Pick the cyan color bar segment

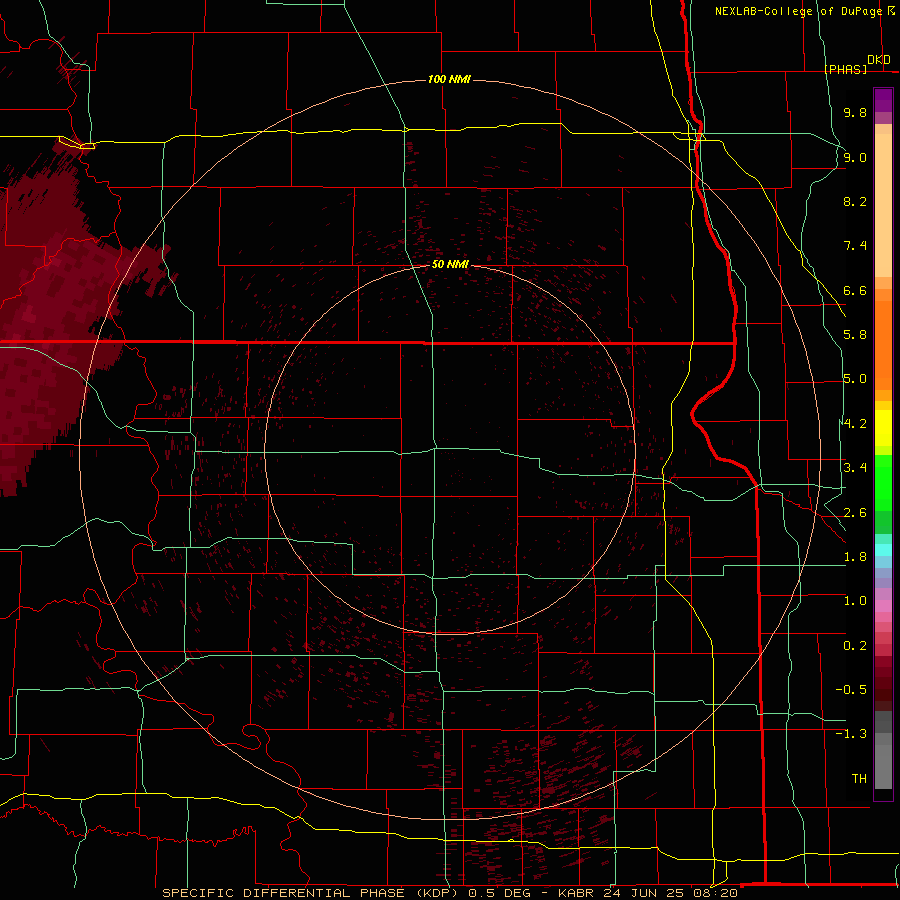click(883, 550)
